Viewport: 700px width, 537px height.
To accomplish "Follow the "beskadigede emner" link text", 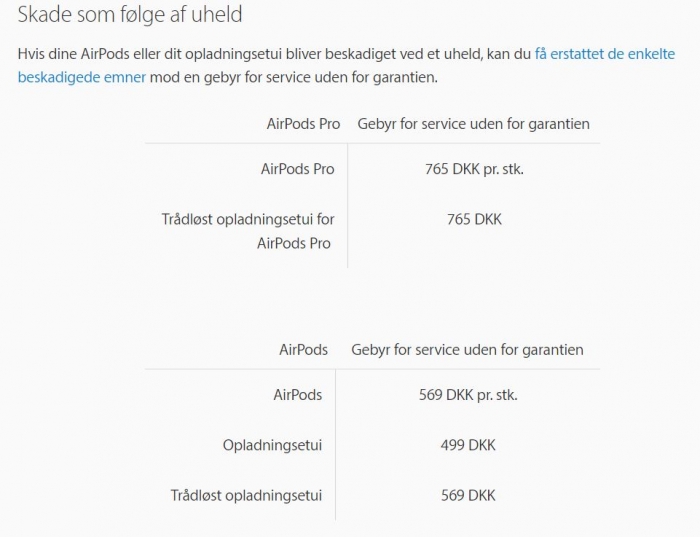I will pyautogui.click(x=82, y=77).
